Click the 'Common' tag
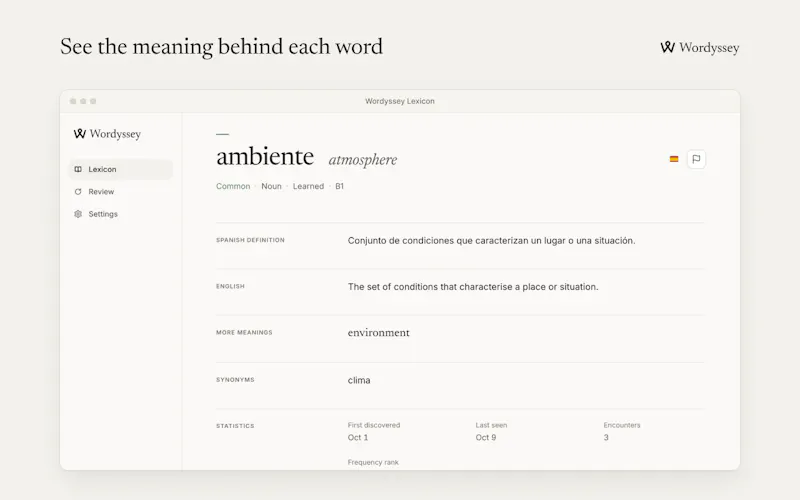The width and height of the screenshot is (800, 500). click(233, 186)
